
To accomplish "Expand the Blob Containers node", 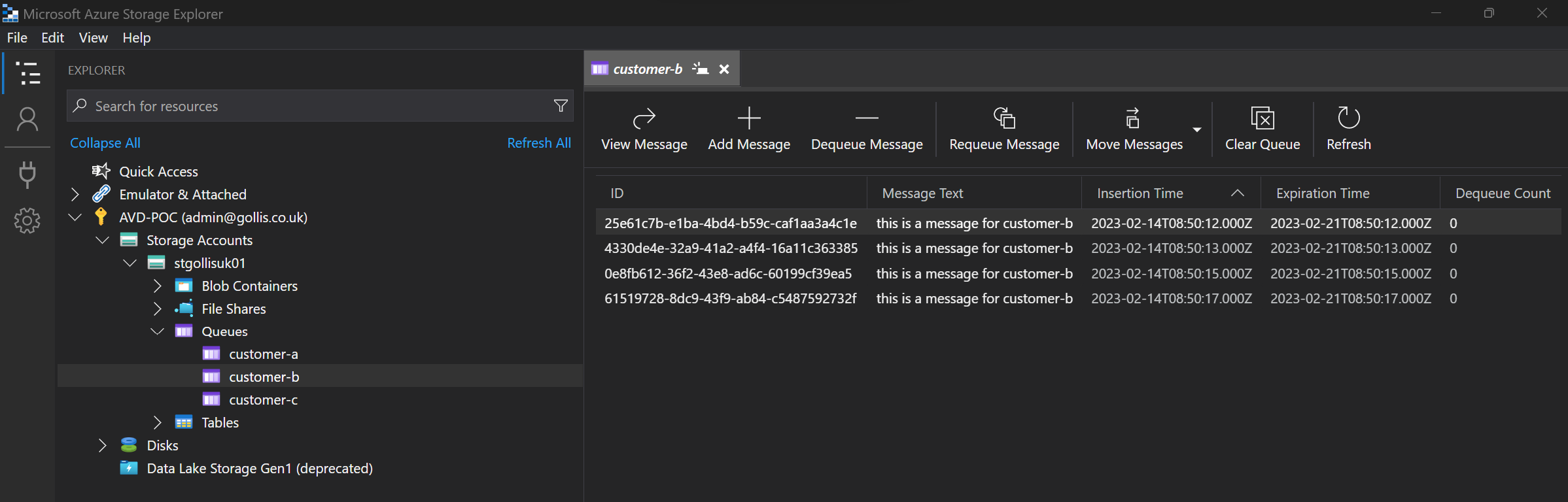I will [x=157, y=286].
